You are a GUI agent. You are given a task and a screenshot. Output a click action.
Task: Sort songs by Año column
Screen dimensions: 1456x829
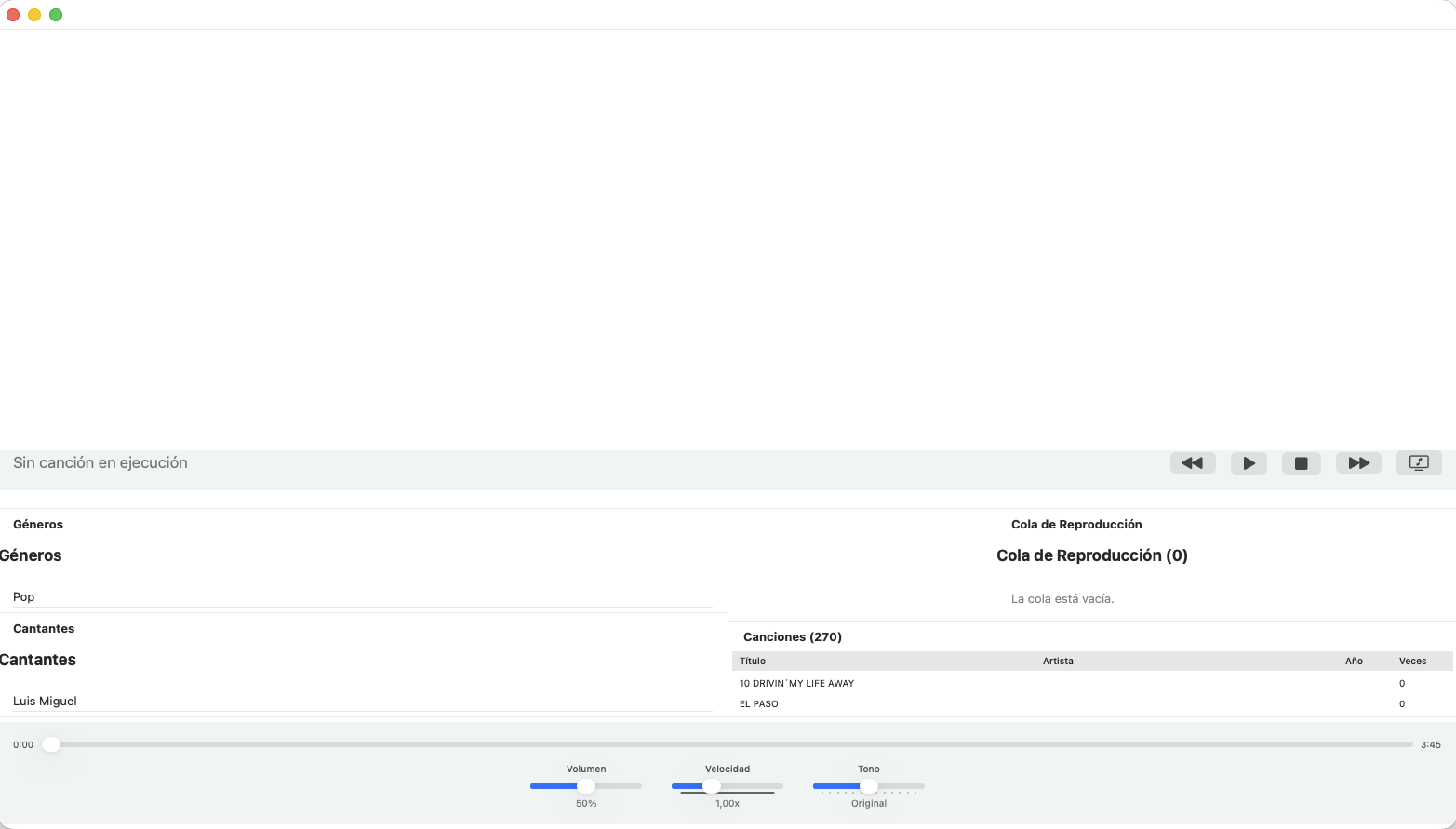pyautogui.click(x=1354, y=662)
